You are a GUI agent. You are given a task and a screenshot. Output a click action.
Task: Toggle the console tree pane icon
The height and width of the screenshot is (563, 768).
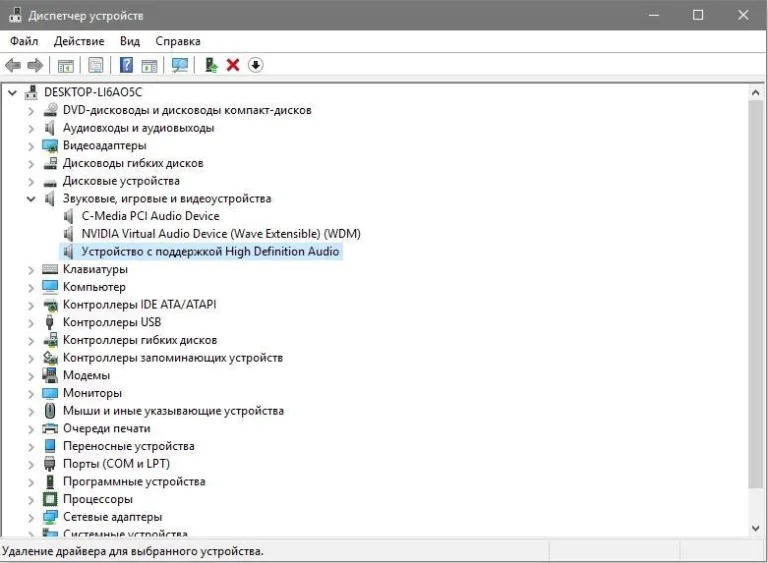[66, 65]
